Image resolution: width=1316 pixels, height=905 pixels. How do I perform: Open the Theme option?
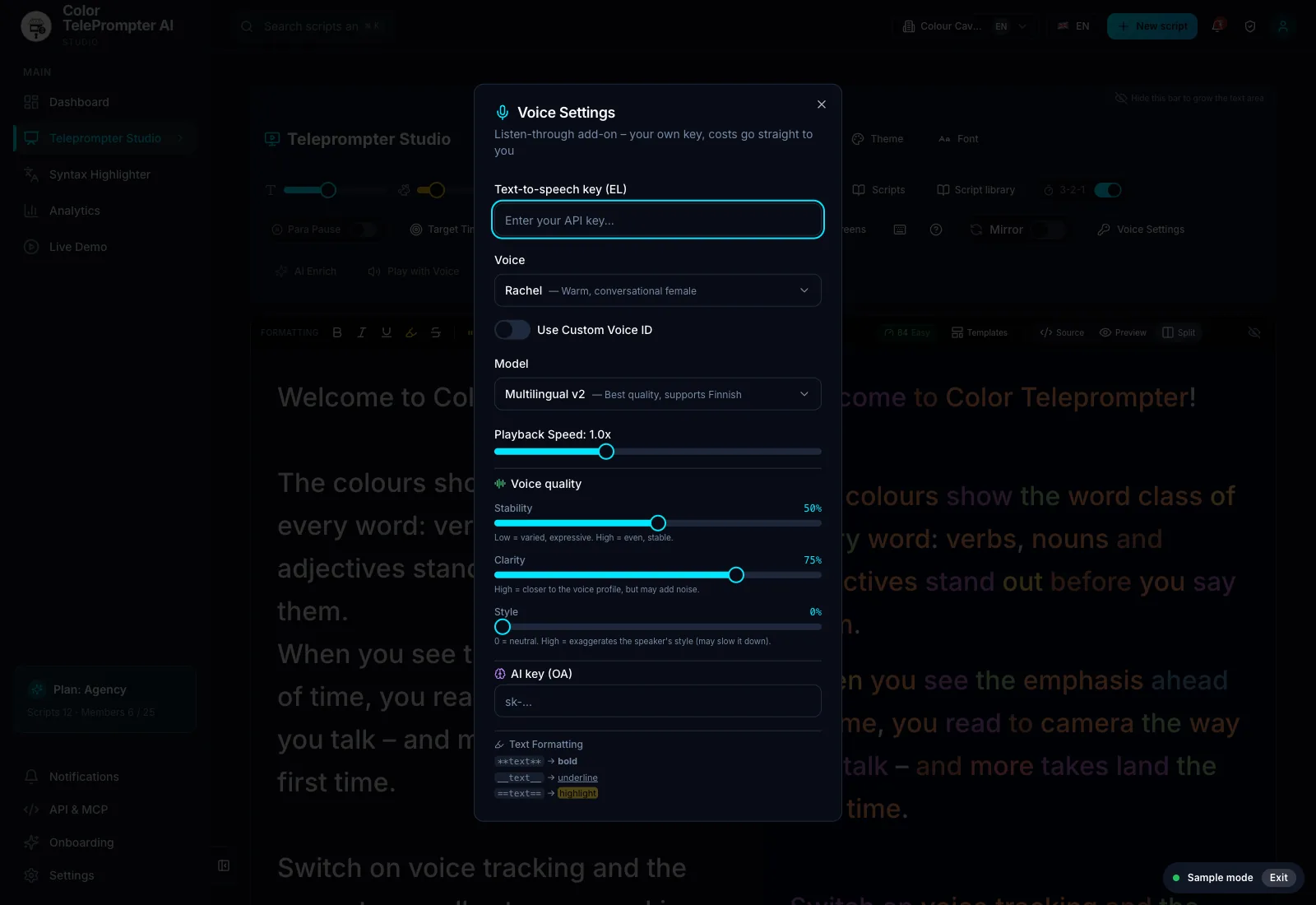[878, 139]
